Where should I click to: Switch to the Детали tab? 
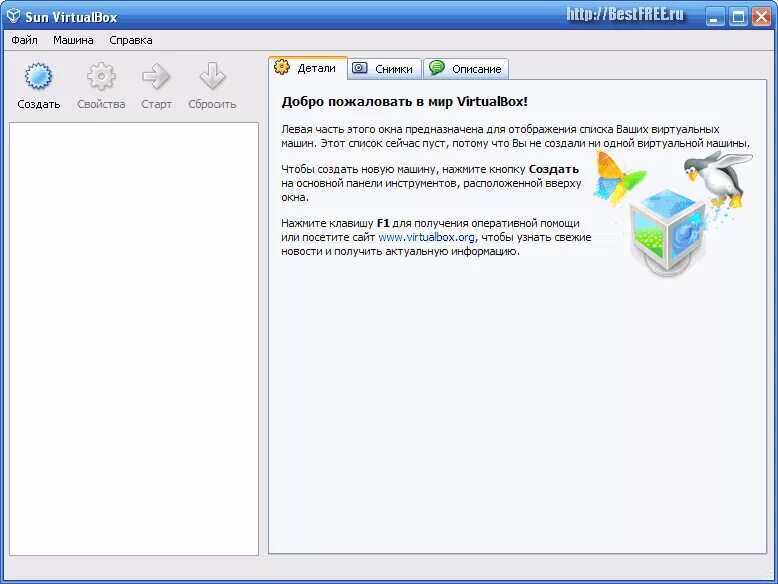pyautogui.click(x=308, y=68)
